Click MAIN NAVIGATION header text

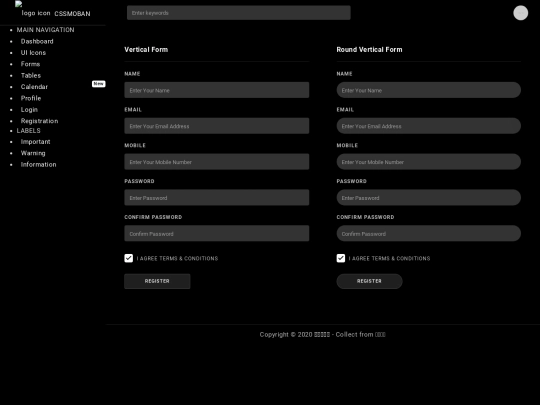tap(45, 30)
